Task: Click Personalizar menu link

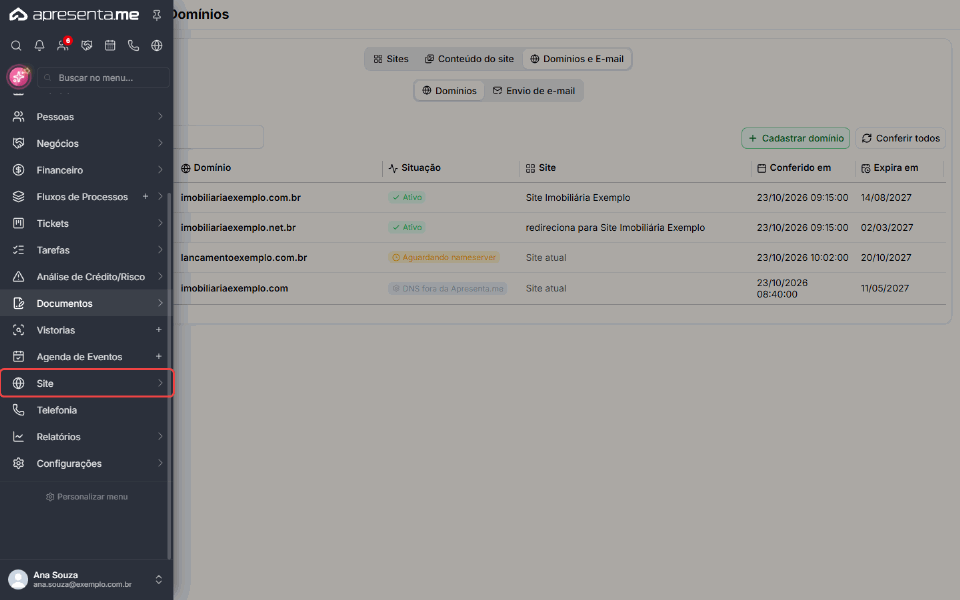Action: tap(87, 497)
